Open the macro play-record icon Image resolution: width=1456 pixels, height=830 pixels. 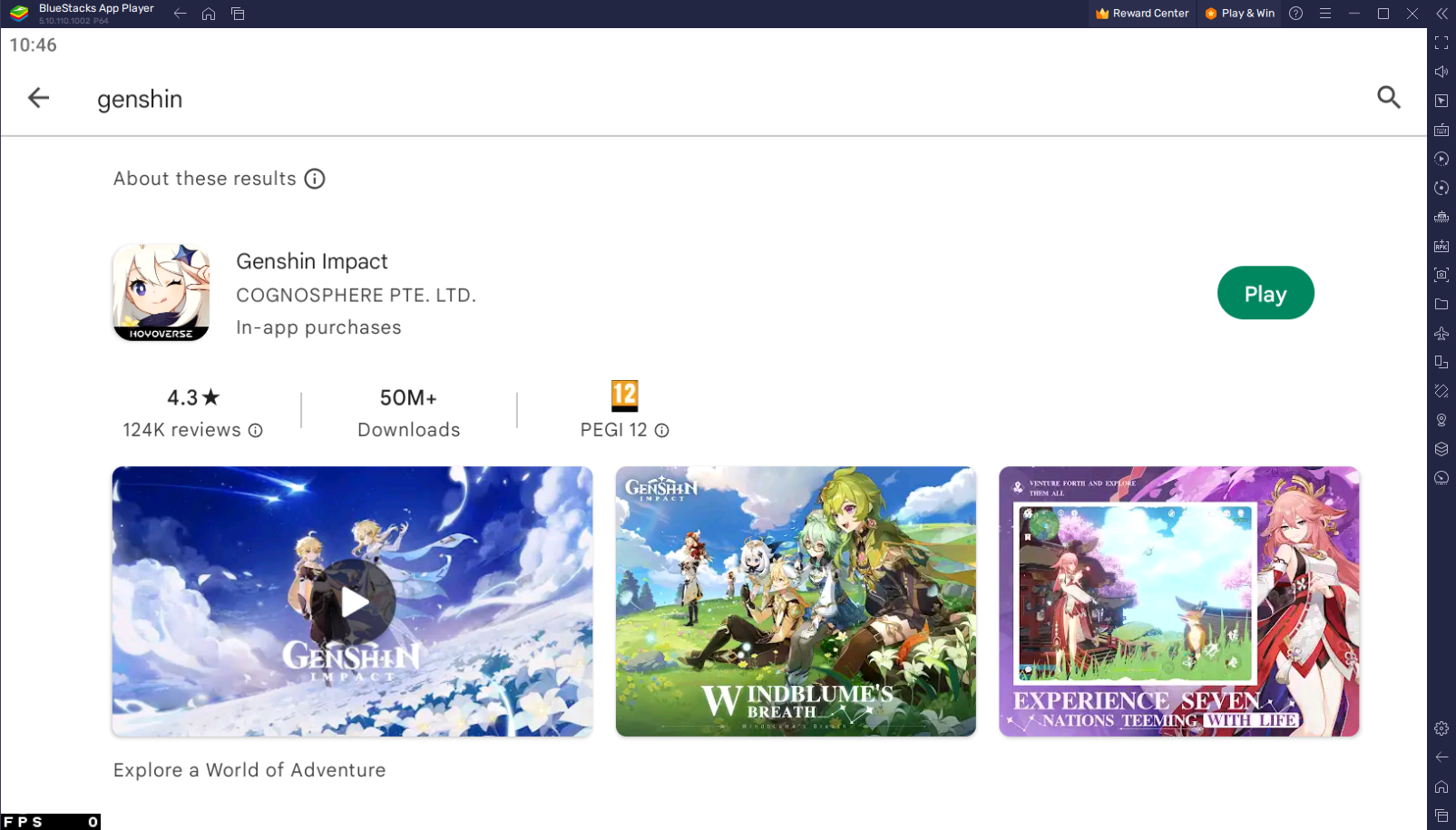point(1441,159)
